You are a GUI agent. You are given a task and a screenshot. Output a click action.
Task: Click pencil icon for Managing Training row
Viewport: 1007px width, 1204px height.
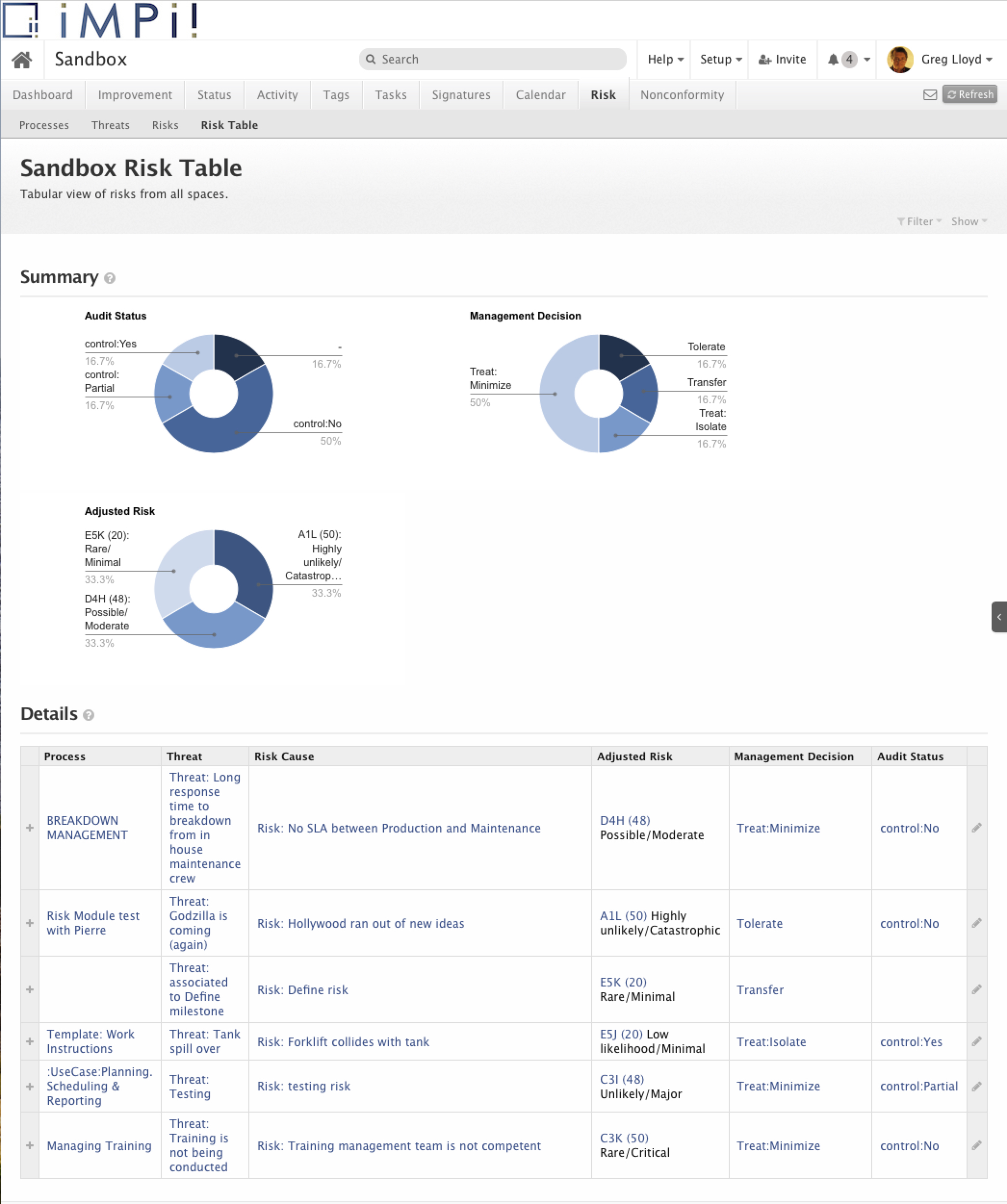coord(977,1145)
